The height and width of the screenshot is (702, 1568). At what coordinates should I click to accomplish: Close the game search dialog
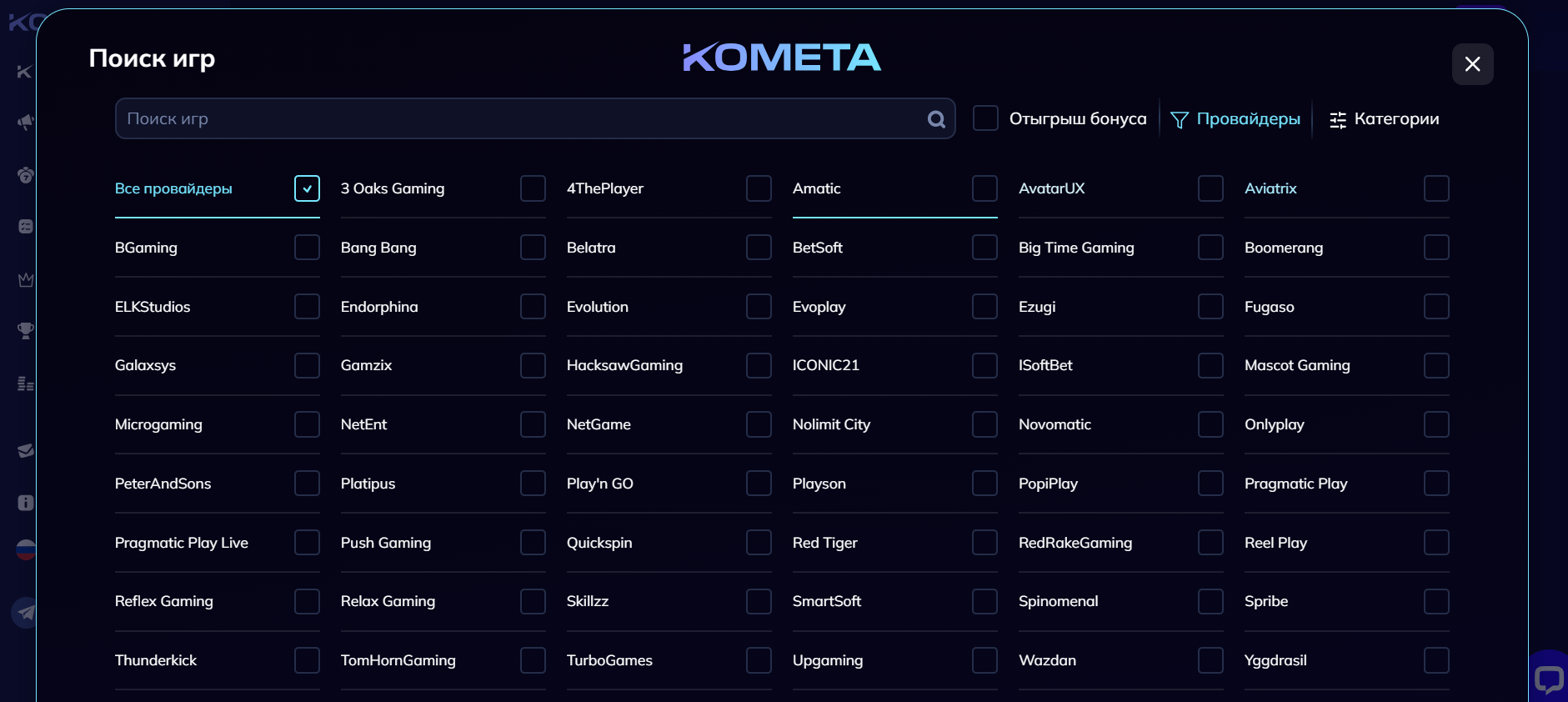(1472, 64)
